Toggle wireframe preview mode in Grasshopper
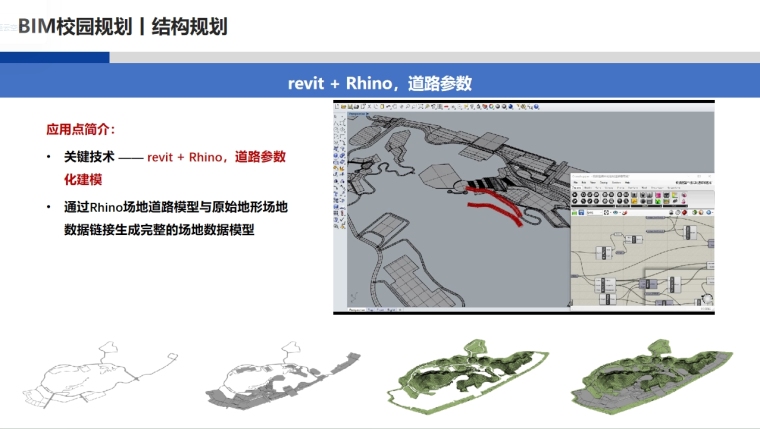This screenshot has height=429, width=760. (678, 213)
